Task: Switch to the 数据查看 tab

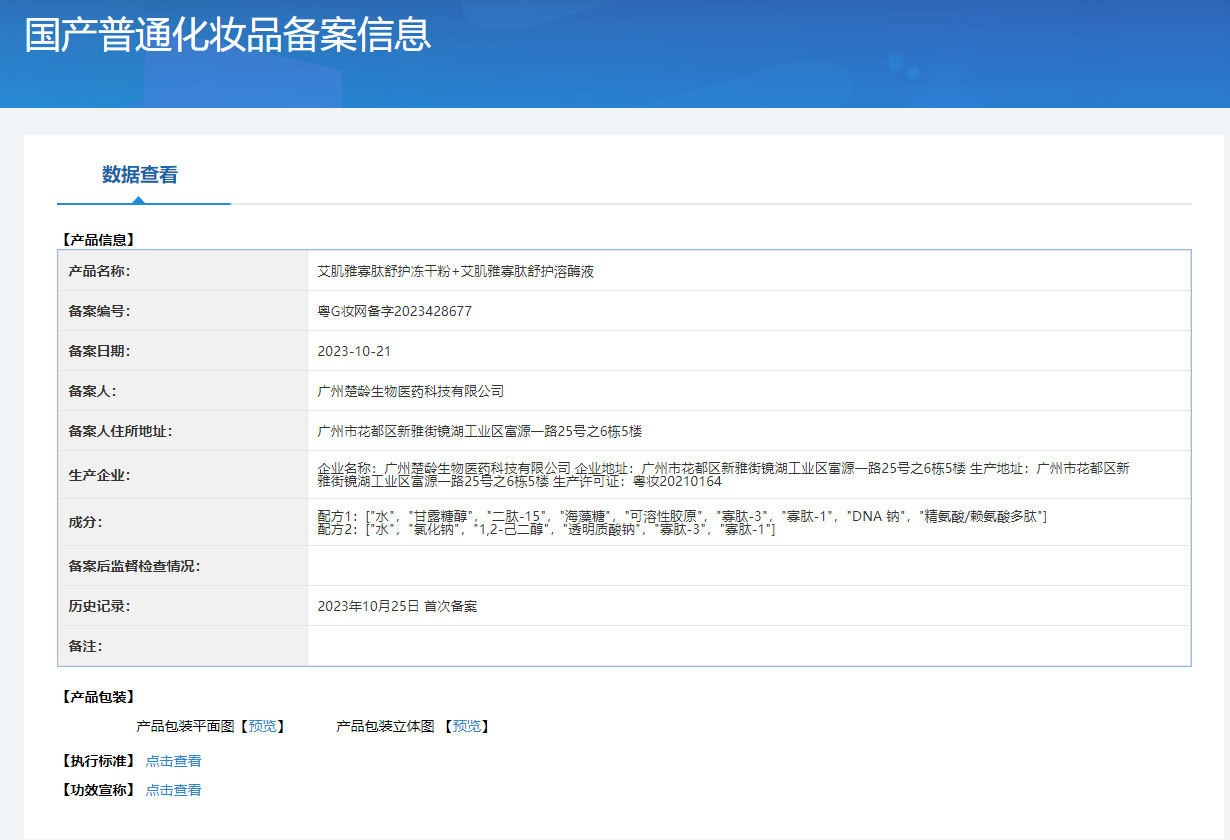Action: [140, 175]
